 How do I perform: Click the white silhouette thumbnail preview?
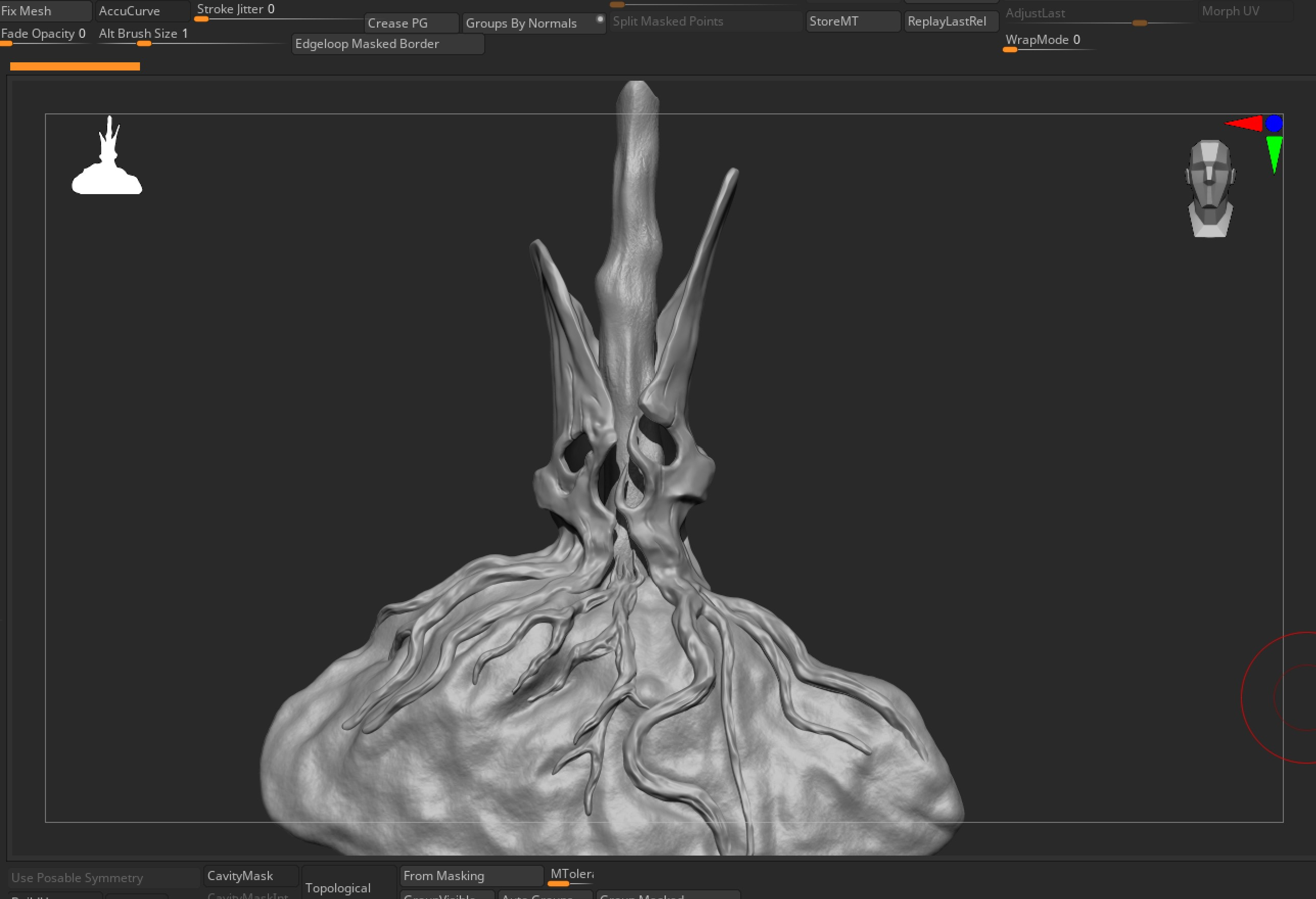(107, 156)
